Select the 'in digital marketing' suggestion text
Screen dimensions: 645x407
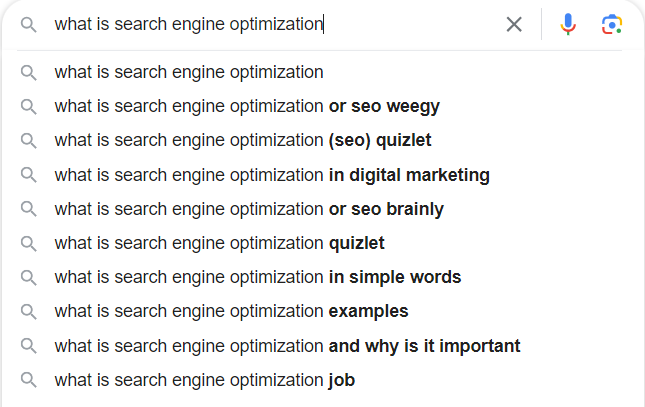click(x=272, y=175)
